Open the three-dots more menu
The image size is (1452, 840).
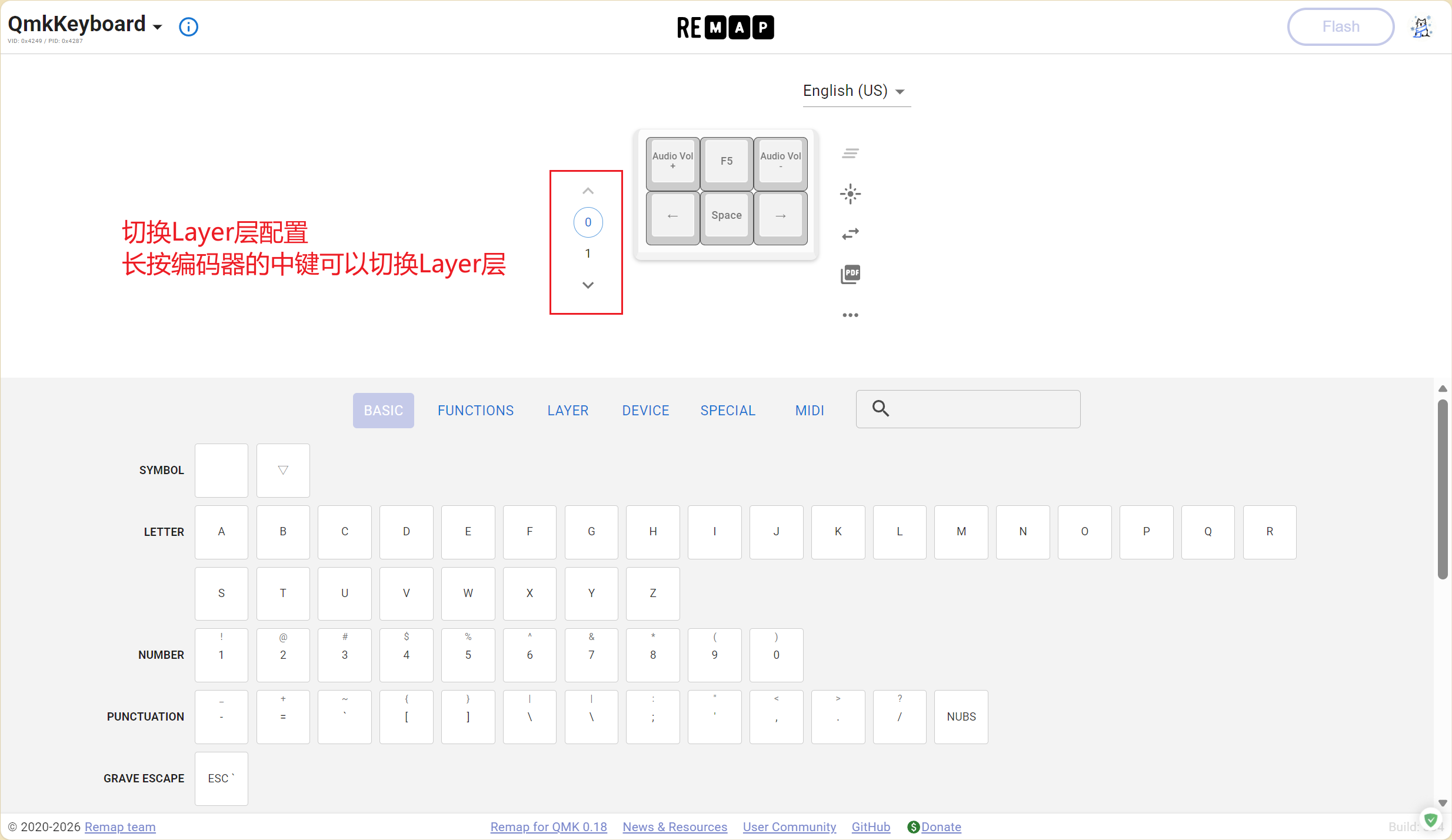(x=850, y=315)
